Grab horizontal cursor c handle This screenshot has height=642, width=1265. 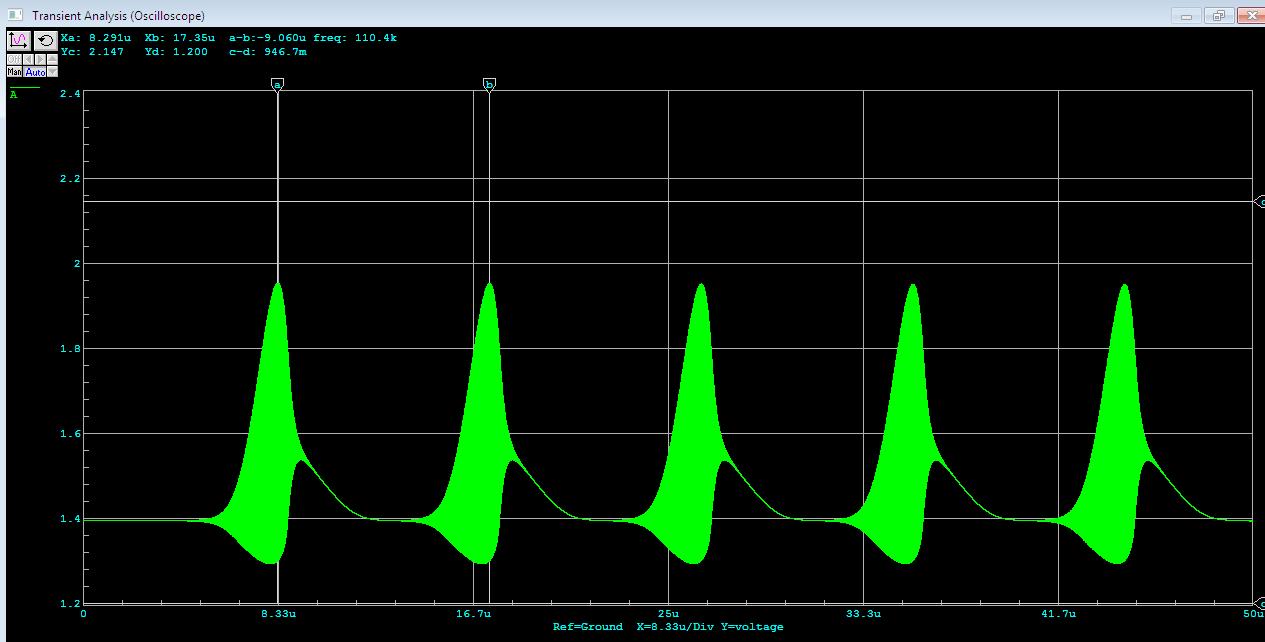tap(1259, 202)
